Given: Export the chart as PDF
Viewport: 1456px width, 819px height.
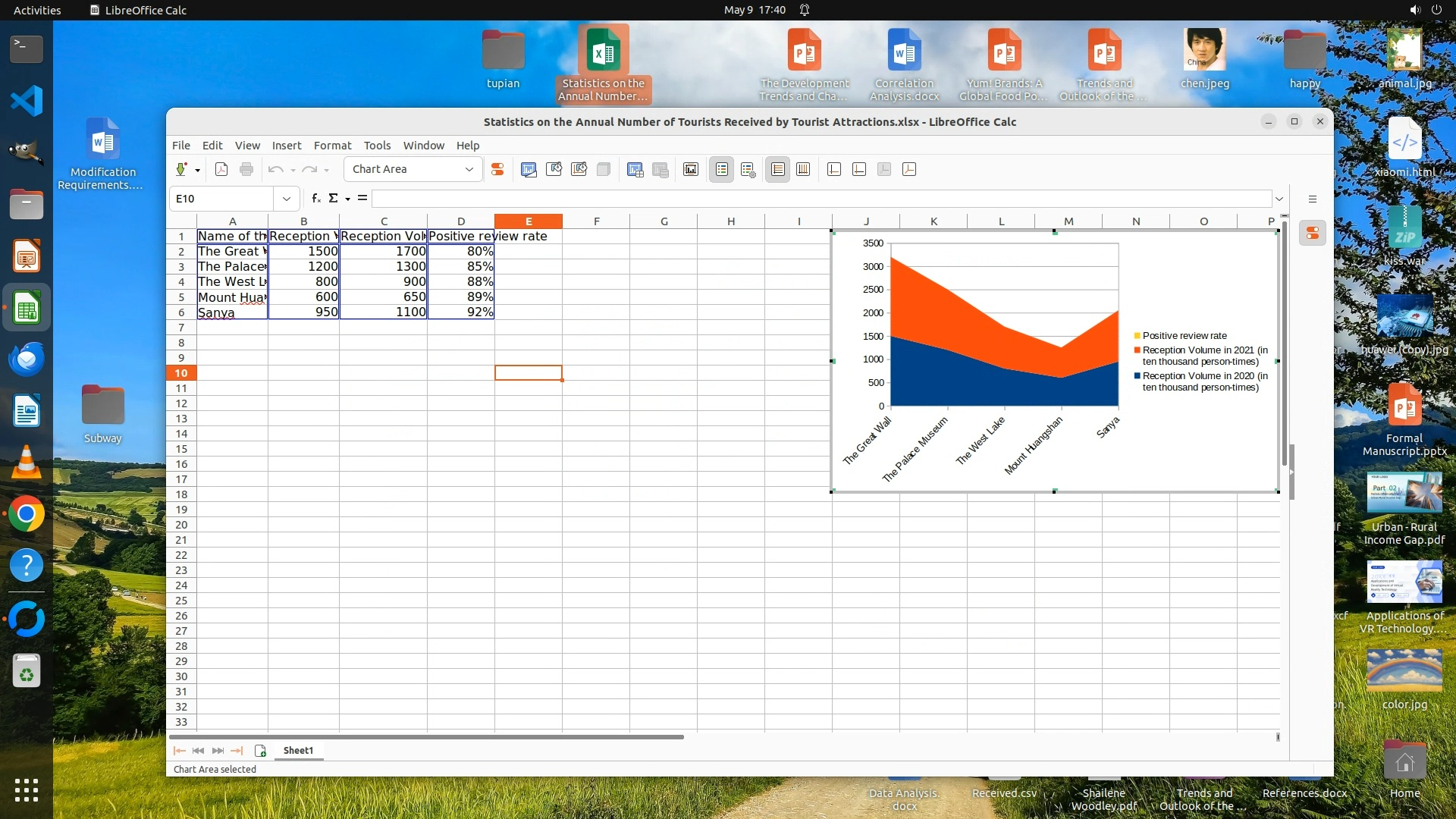Looking at the screenshot, I should [221, 169].
